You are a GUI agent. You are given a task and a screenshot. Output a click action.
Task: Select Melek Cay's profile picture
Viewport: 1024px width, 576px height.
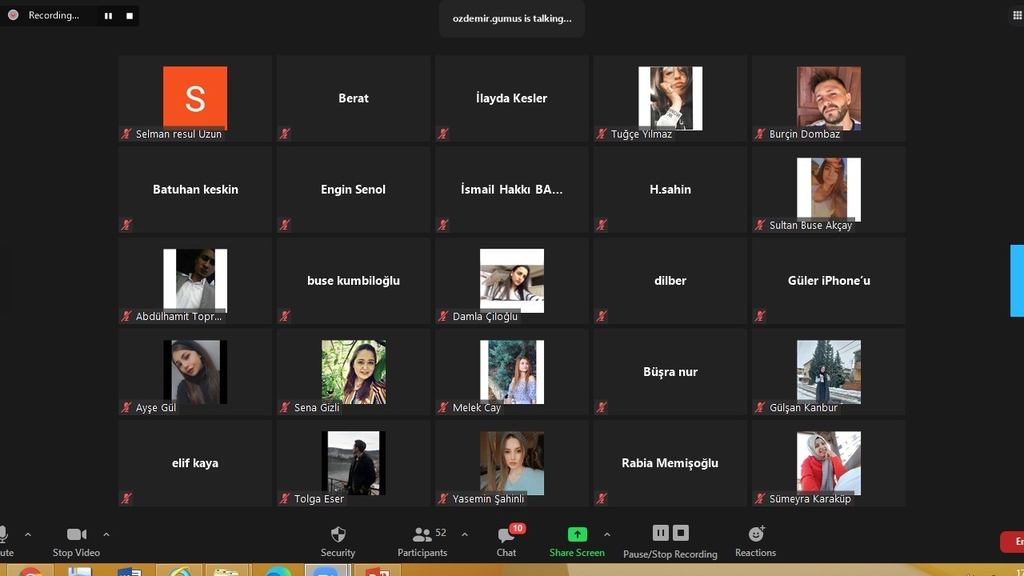(x=512, y=371)
